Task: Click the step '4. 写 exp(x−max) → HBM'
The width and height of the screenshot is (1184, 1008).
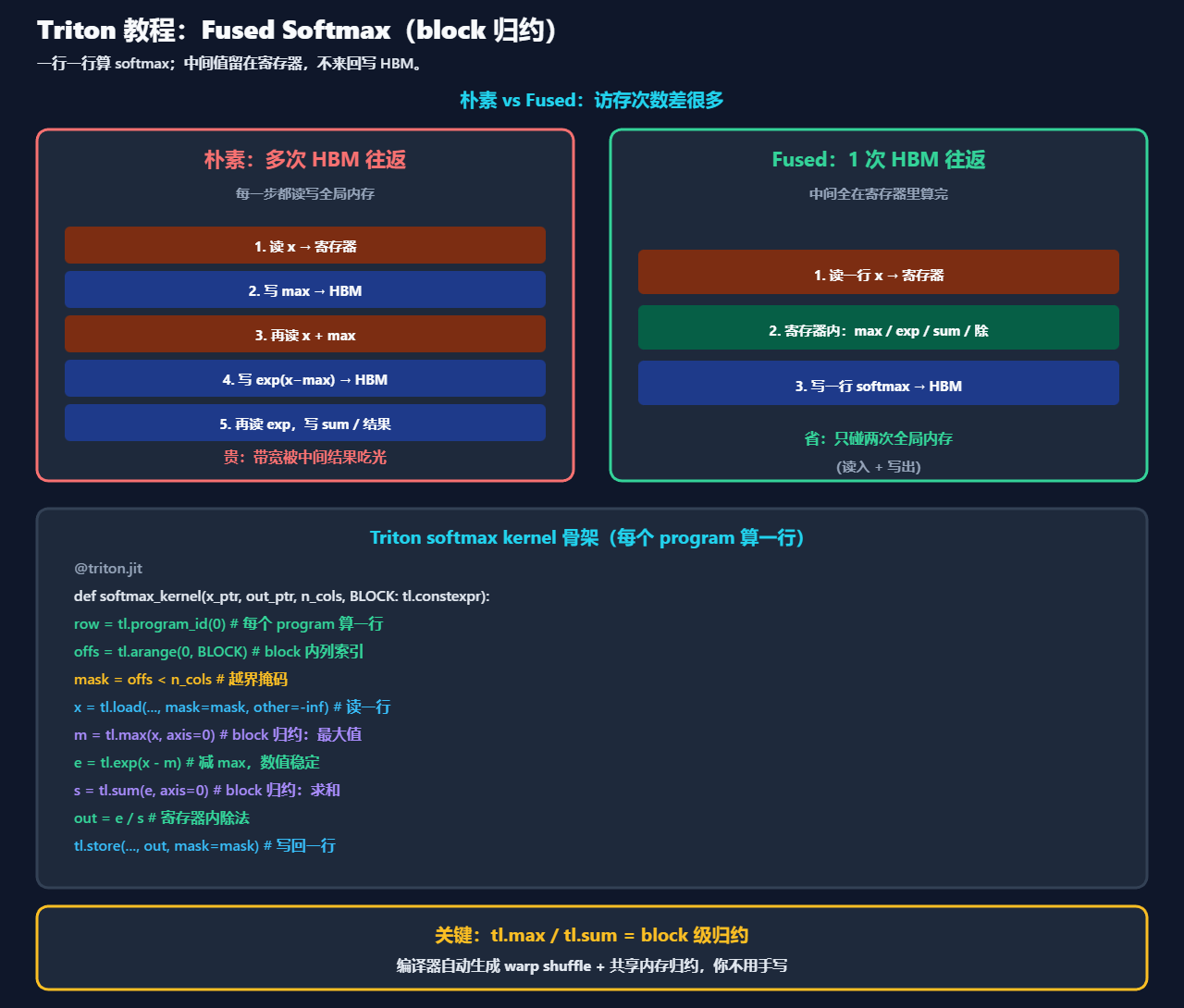Action: (x=305, y=378)
